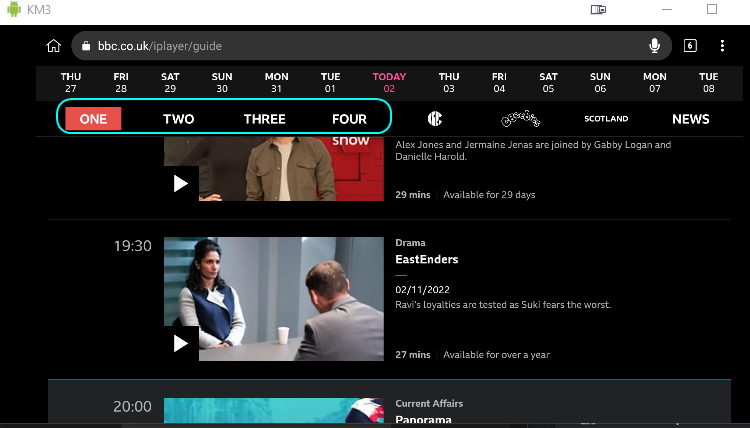Viewport: 750px width, 428px height.
Task: Click the 19:30 time label
Action: [x=132, y=246]
